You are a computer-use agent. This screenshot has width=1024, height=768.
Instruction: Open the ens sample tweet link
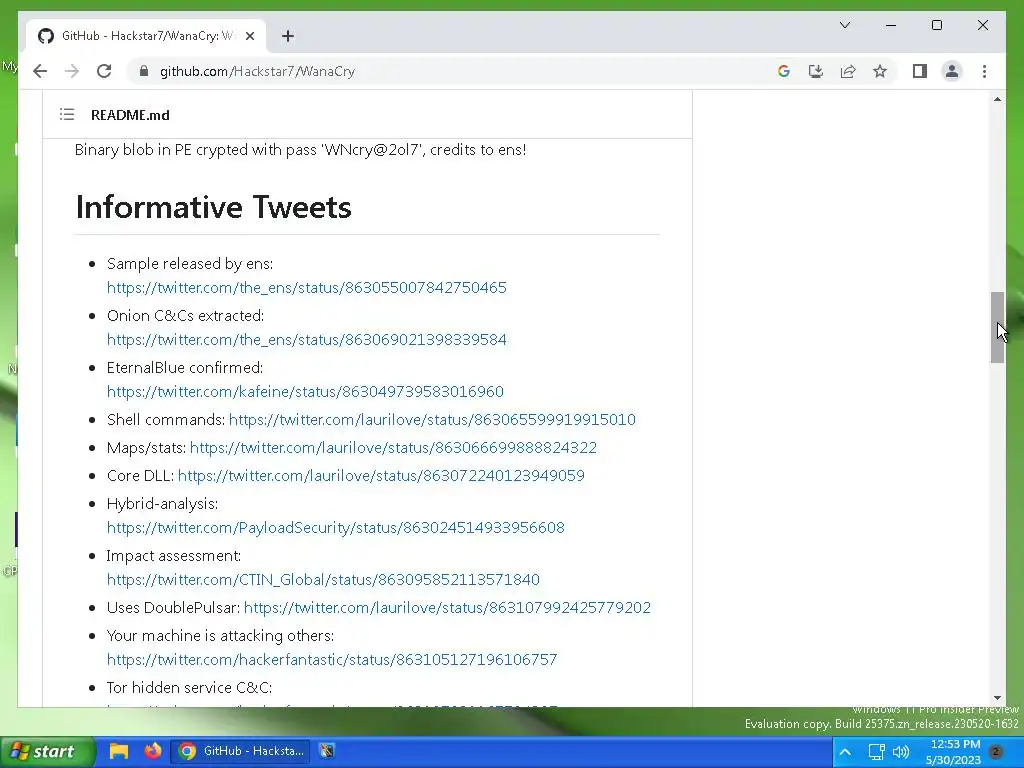click(x=306, y=287)
